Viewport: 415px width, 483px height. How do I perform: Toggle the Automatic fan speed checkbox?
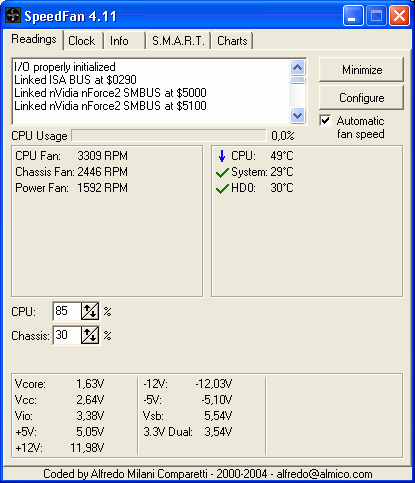coord(325,120)
